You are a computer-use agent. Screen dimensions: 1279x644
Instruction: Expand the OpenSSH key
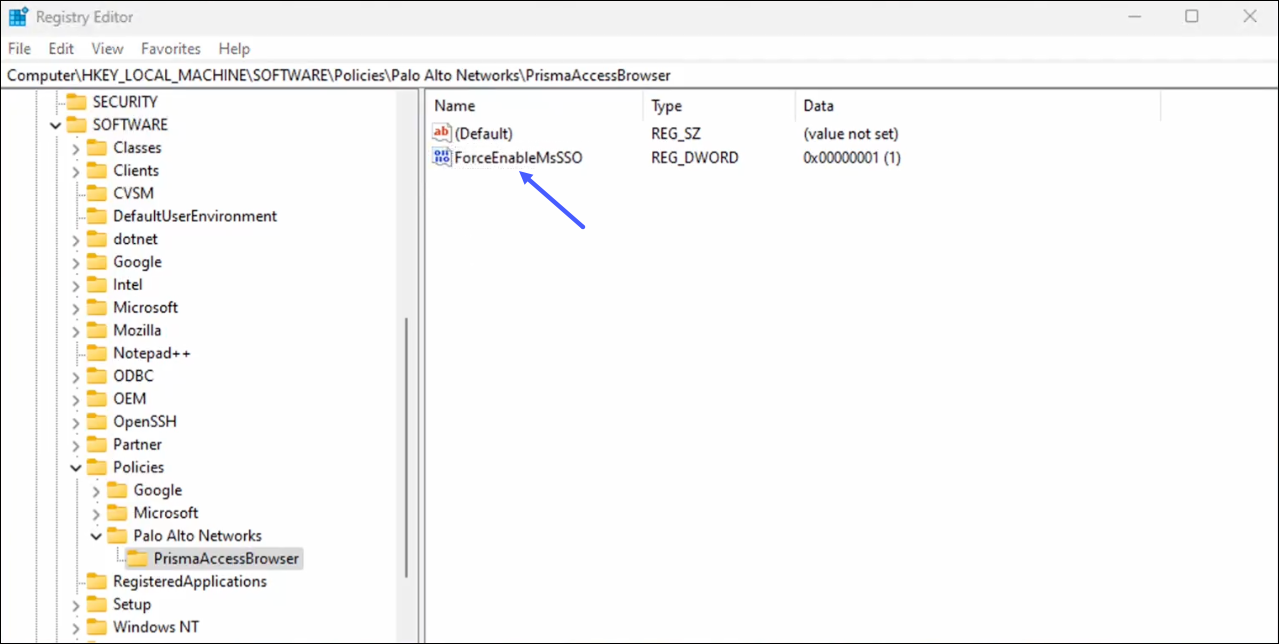tap(75, 422)
